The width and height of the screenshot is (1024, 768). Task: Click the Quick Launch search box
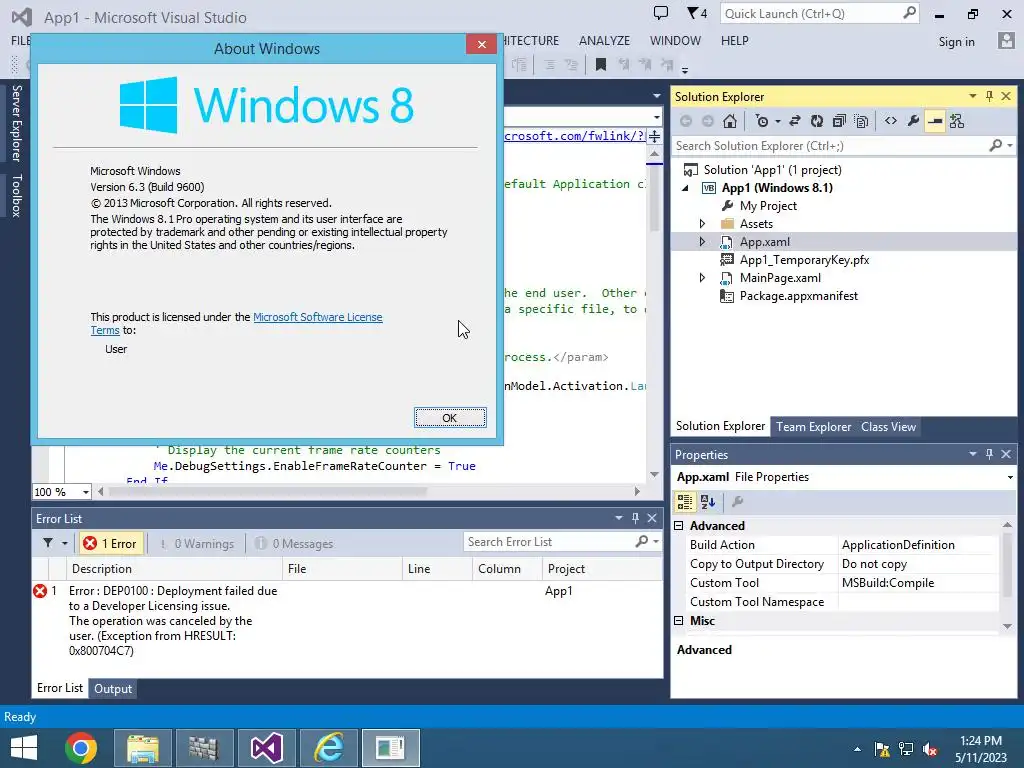pos(820,13)
